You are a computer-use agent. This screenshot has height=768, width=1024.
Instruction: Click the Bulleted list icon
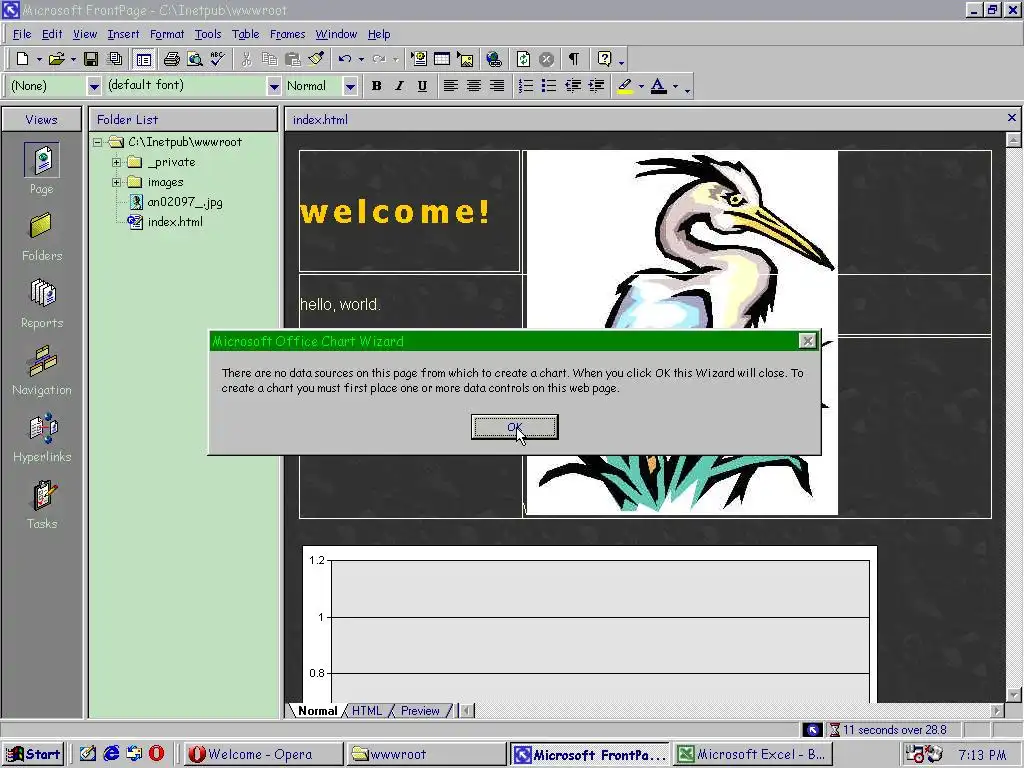pos(549,86)
